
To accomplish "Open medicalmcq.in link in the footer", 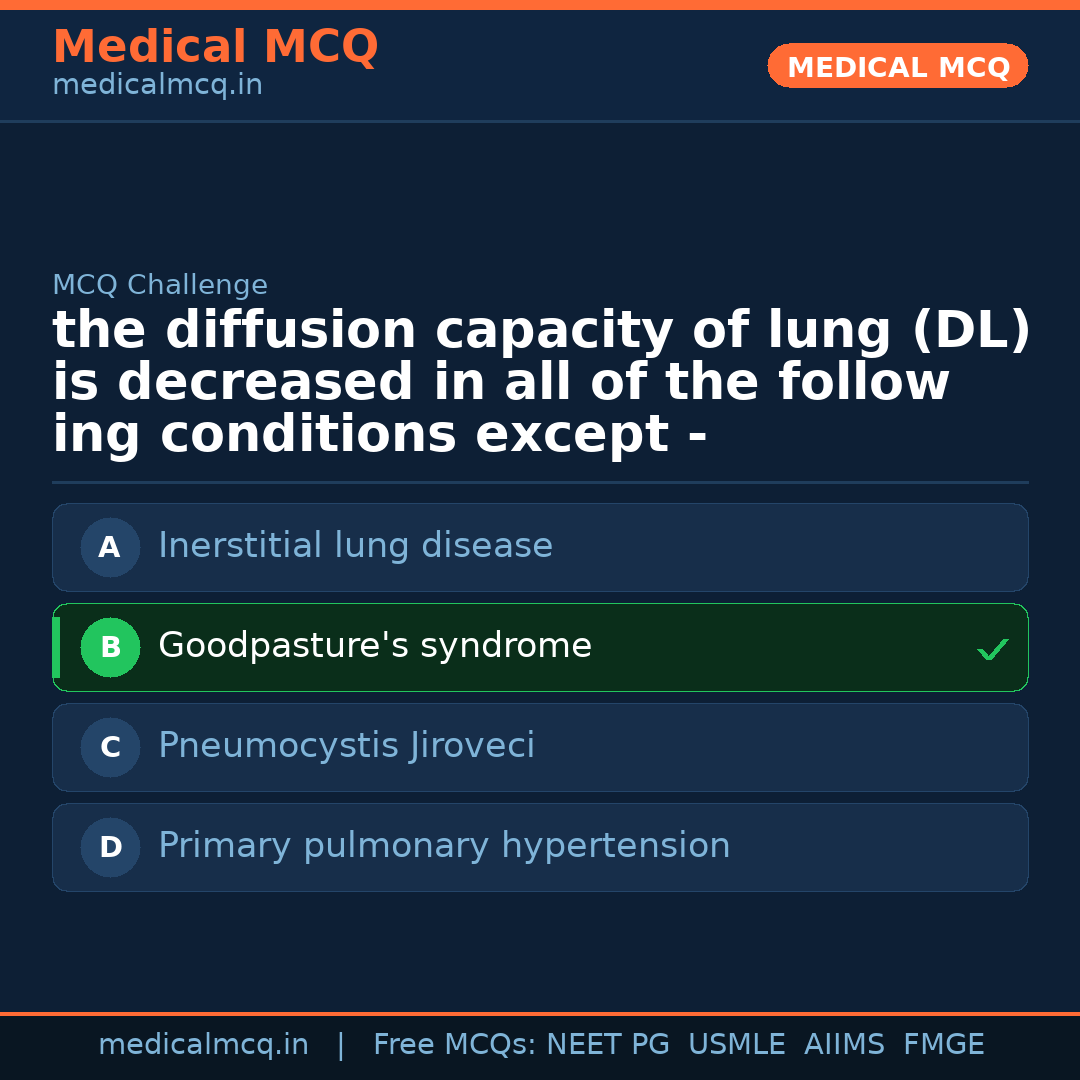I will tap(203, 1045).
